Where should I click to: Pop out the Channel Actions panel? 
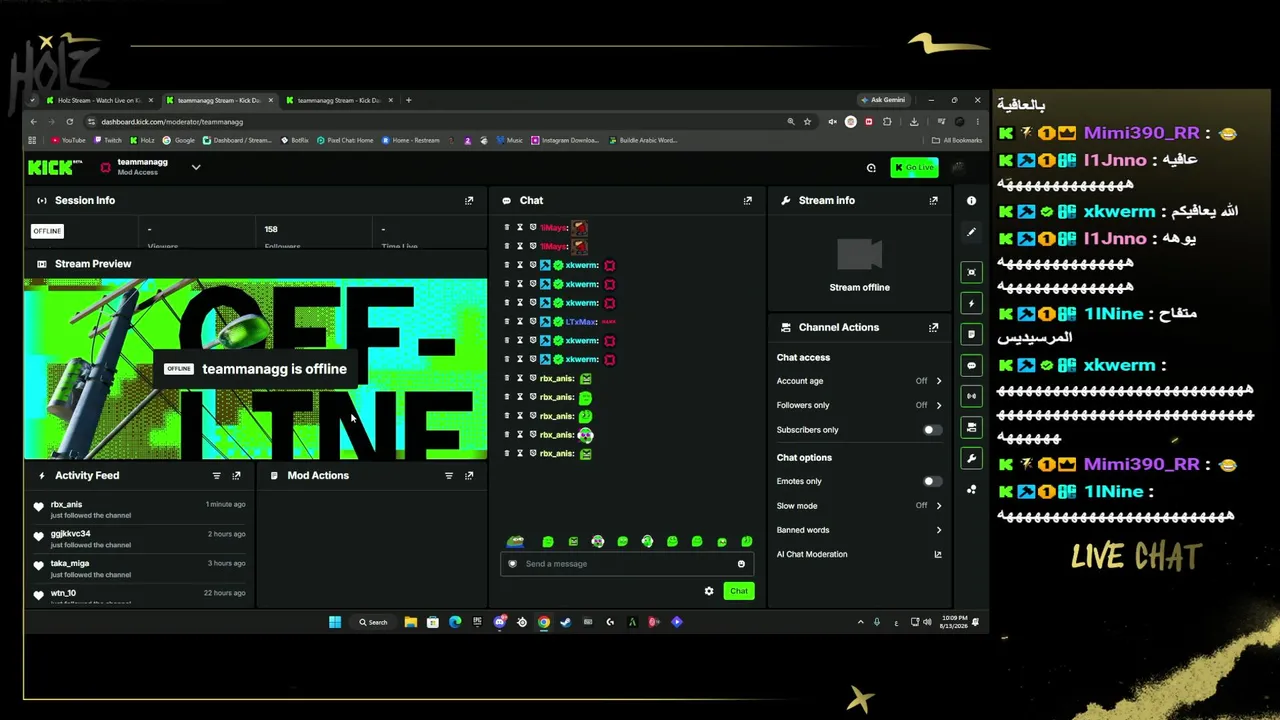933,328
